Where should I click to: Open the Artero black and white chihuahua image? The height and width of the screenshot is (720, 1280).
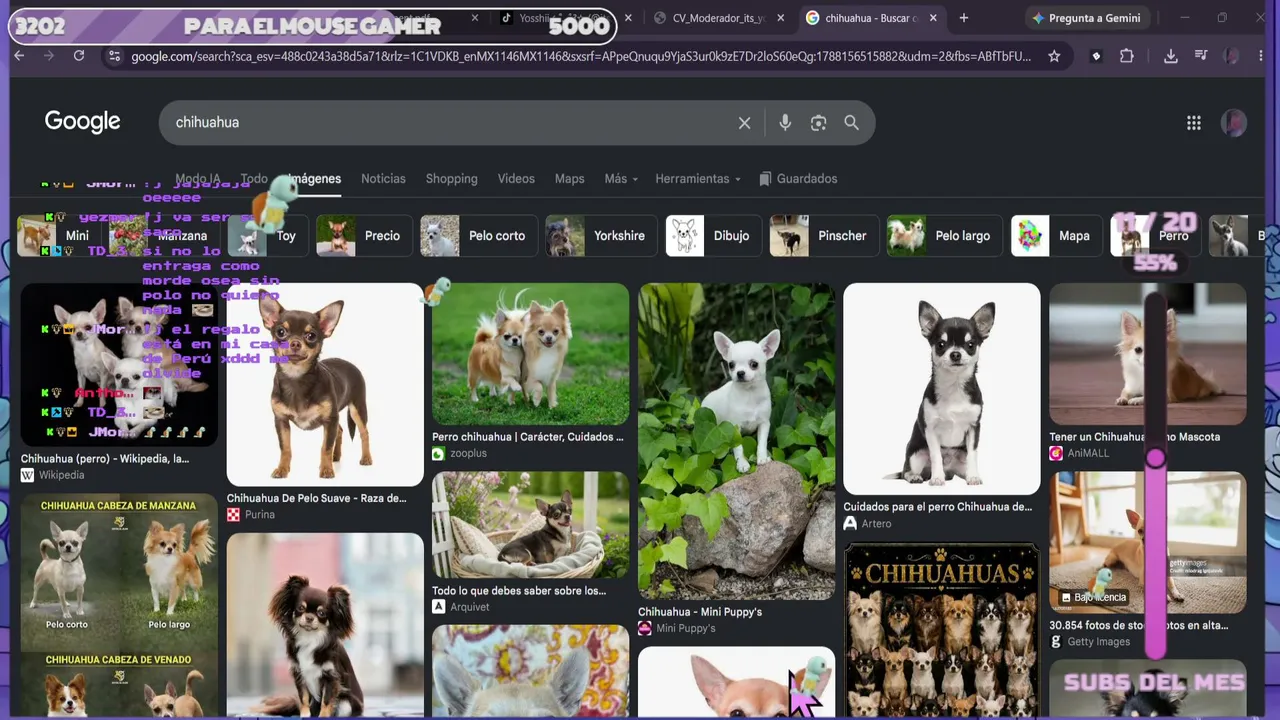pyautogui.click(x=942, y=389)
